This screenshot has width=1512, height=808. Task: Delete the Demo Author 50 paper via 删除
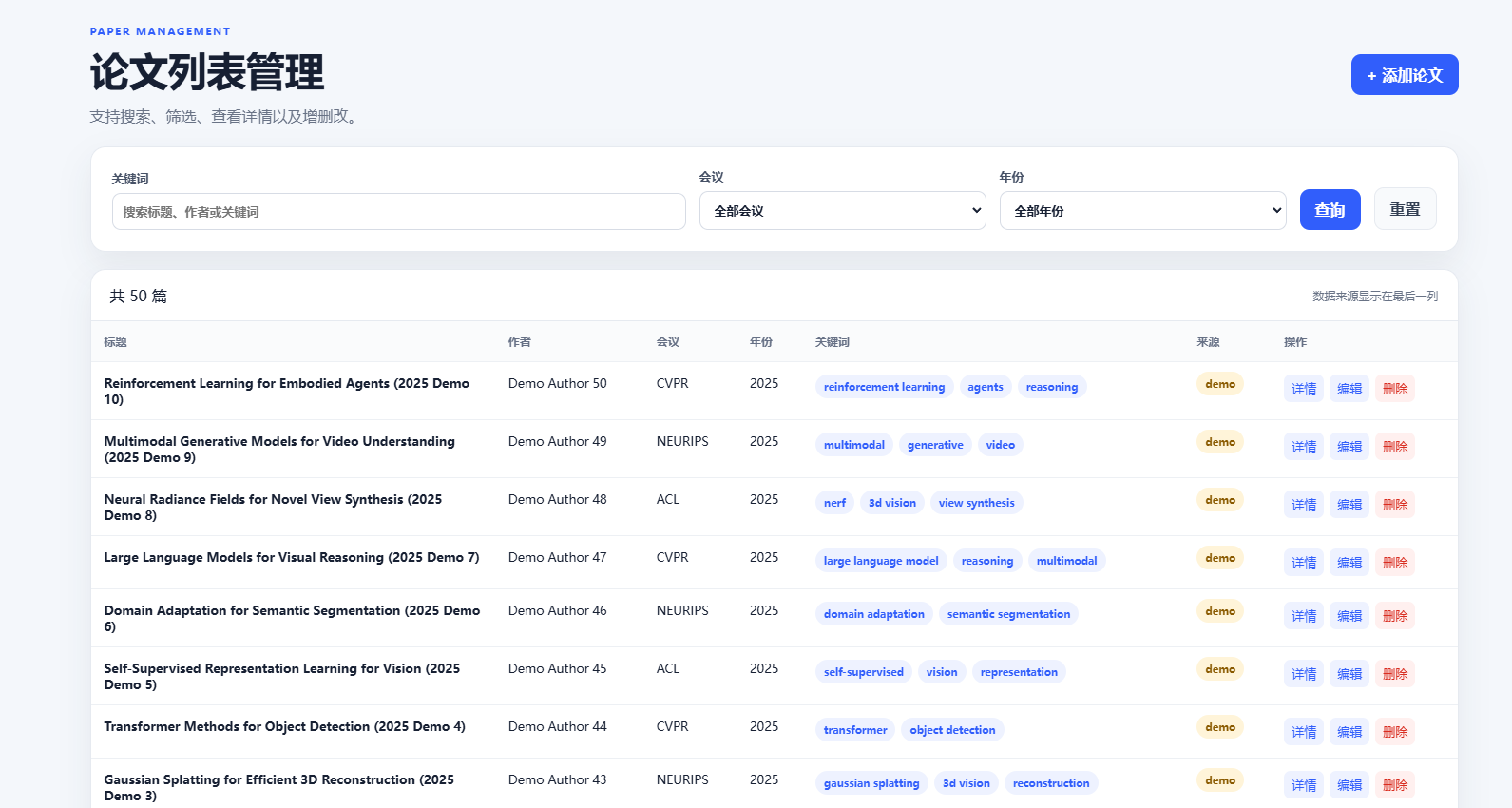pos(1395,388)
